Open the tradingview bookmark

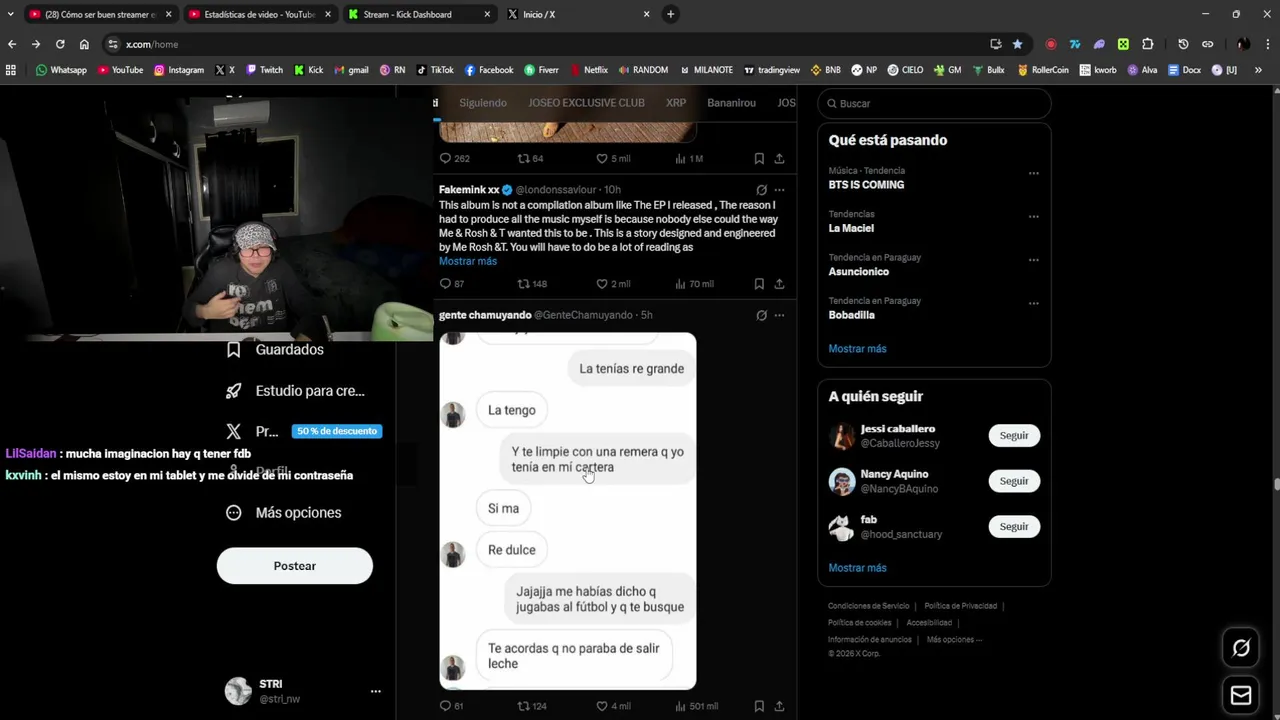[771, 70]
